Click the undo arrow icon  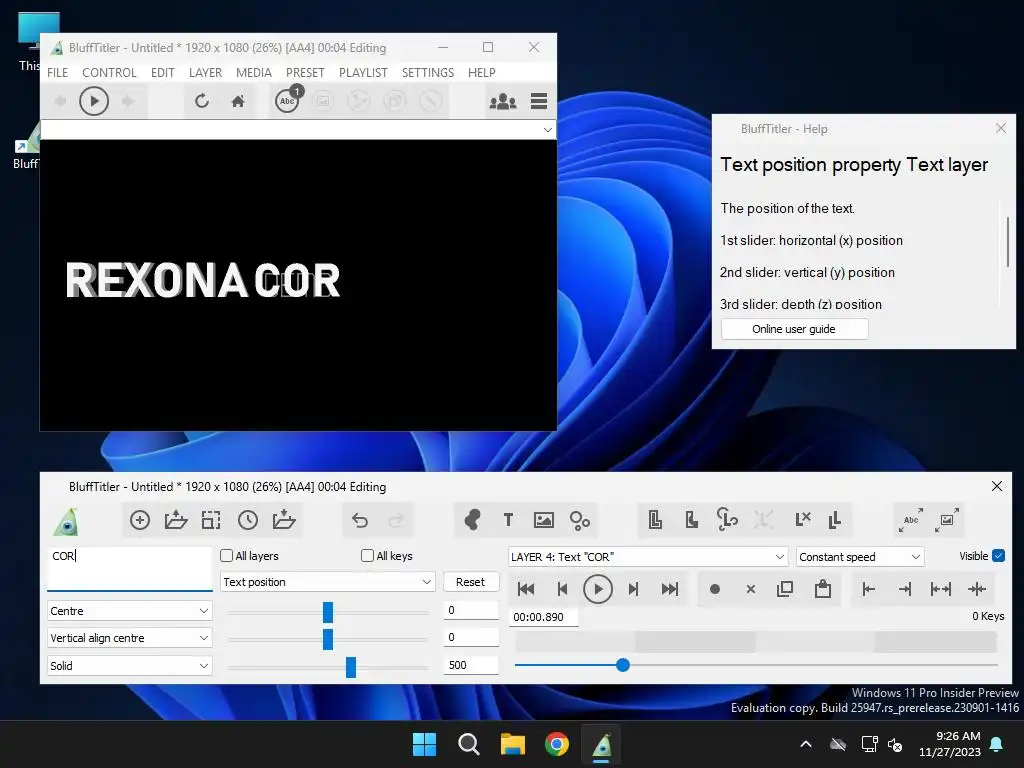tap(360, 520)
